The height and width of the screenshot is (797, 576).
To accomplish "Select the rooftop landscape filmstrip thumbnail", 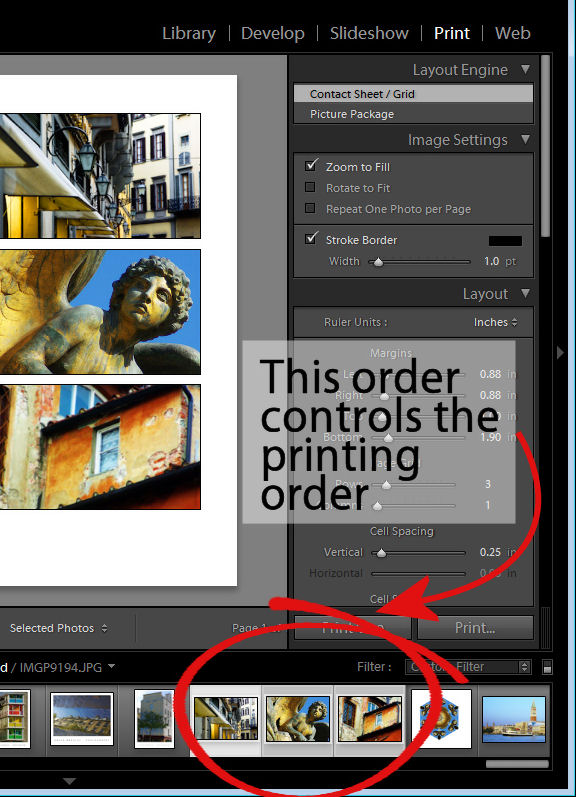I will coord(82,719).
